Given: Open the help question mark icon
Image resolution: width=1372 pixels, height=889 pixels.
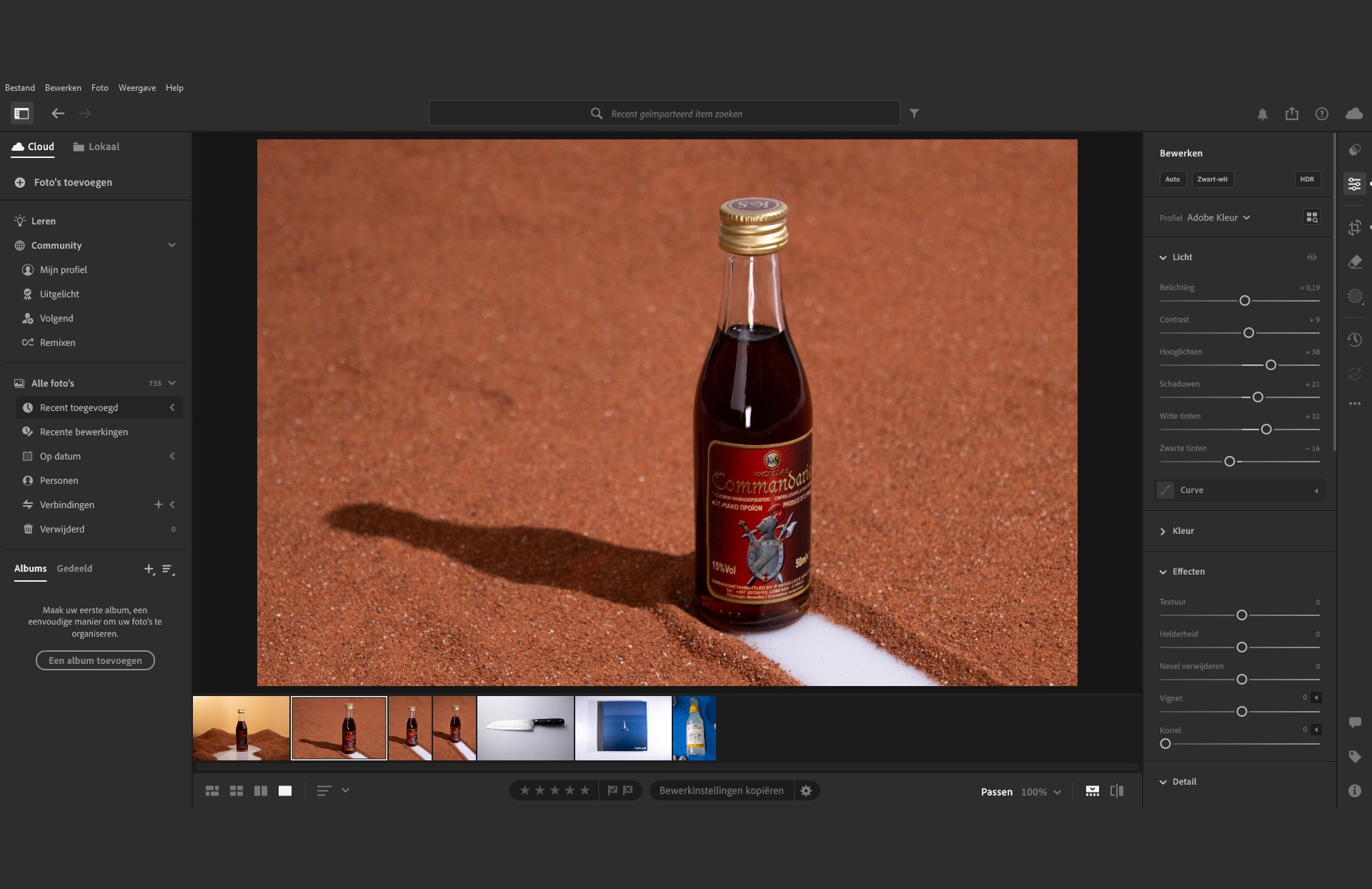Looking at the screenshot, I should pyautogui.click(x=1322, y=114).
